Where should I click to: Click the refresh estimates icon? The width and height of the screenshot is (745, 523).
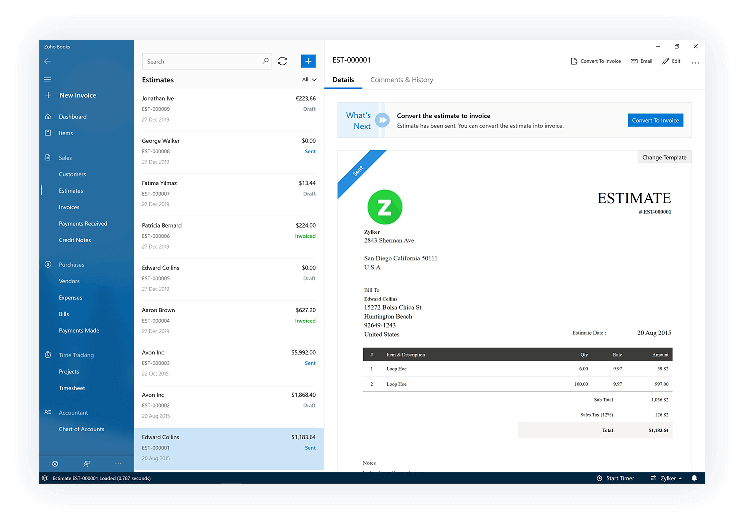pyautogui.click(x=283, y=61)
